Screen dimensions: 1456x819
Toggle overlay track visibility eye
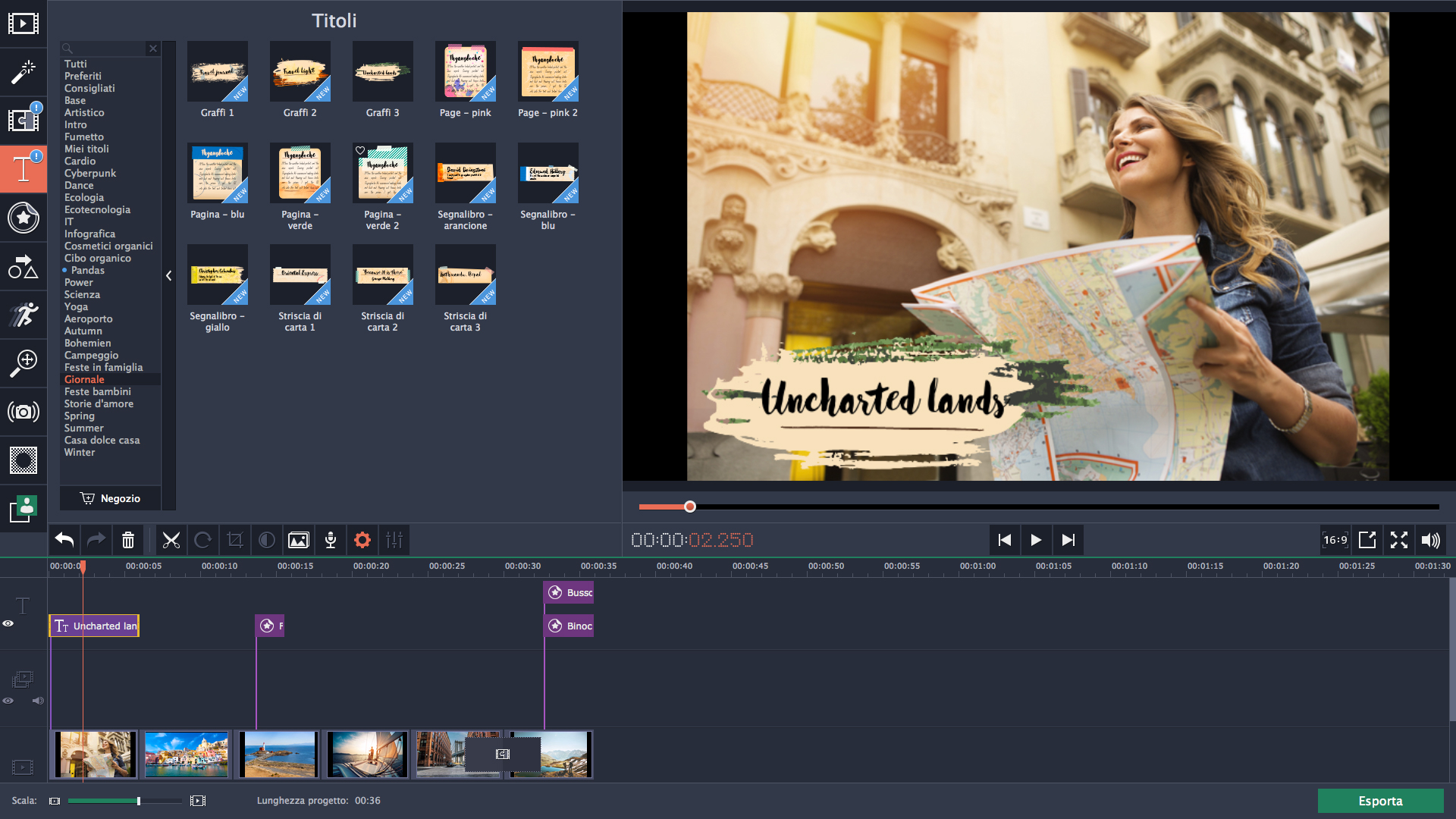8,701
